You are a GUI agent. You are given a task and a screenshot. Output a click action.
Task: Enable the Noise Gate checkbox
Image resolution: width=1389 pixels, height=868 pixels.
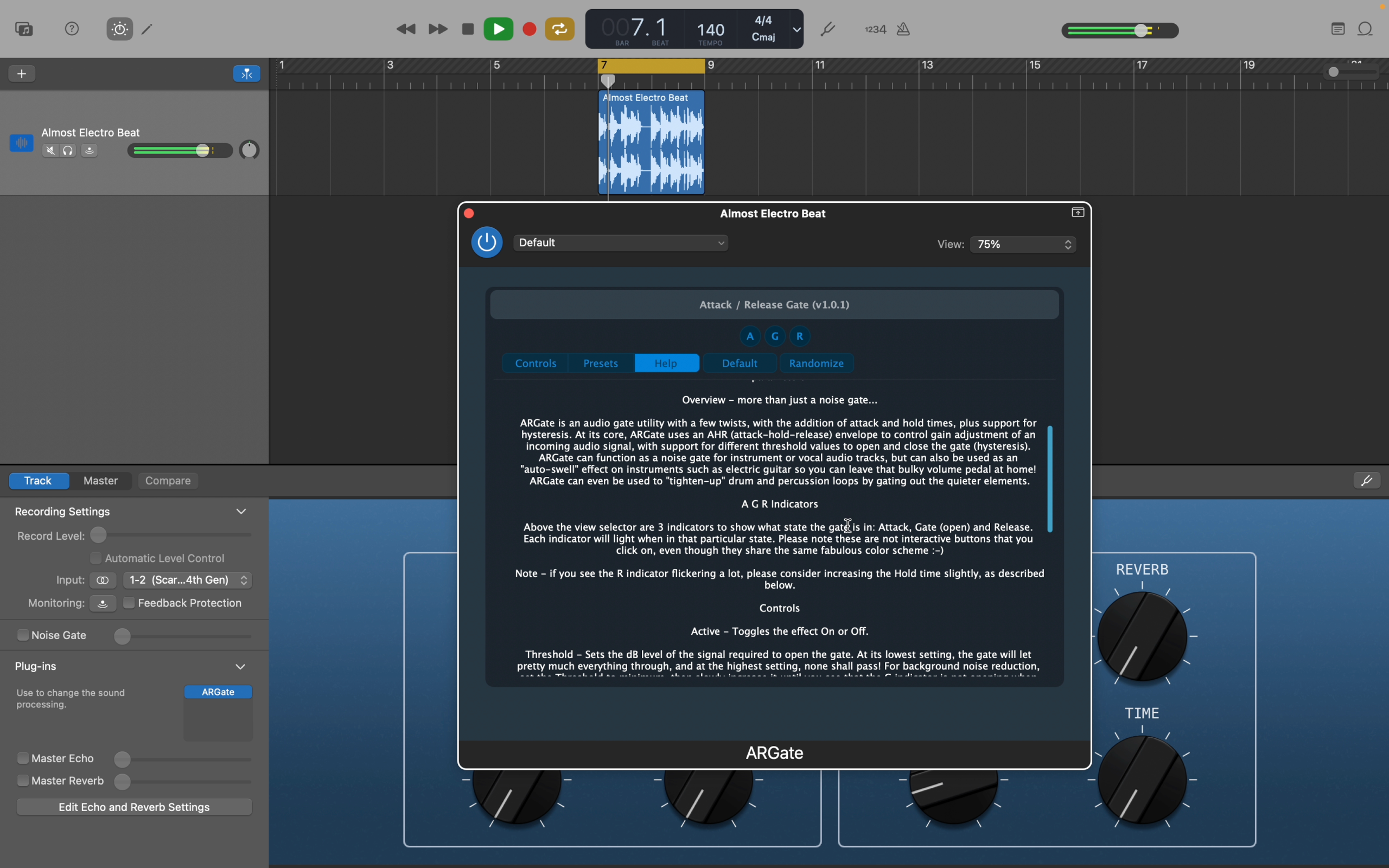pos(22,635)
